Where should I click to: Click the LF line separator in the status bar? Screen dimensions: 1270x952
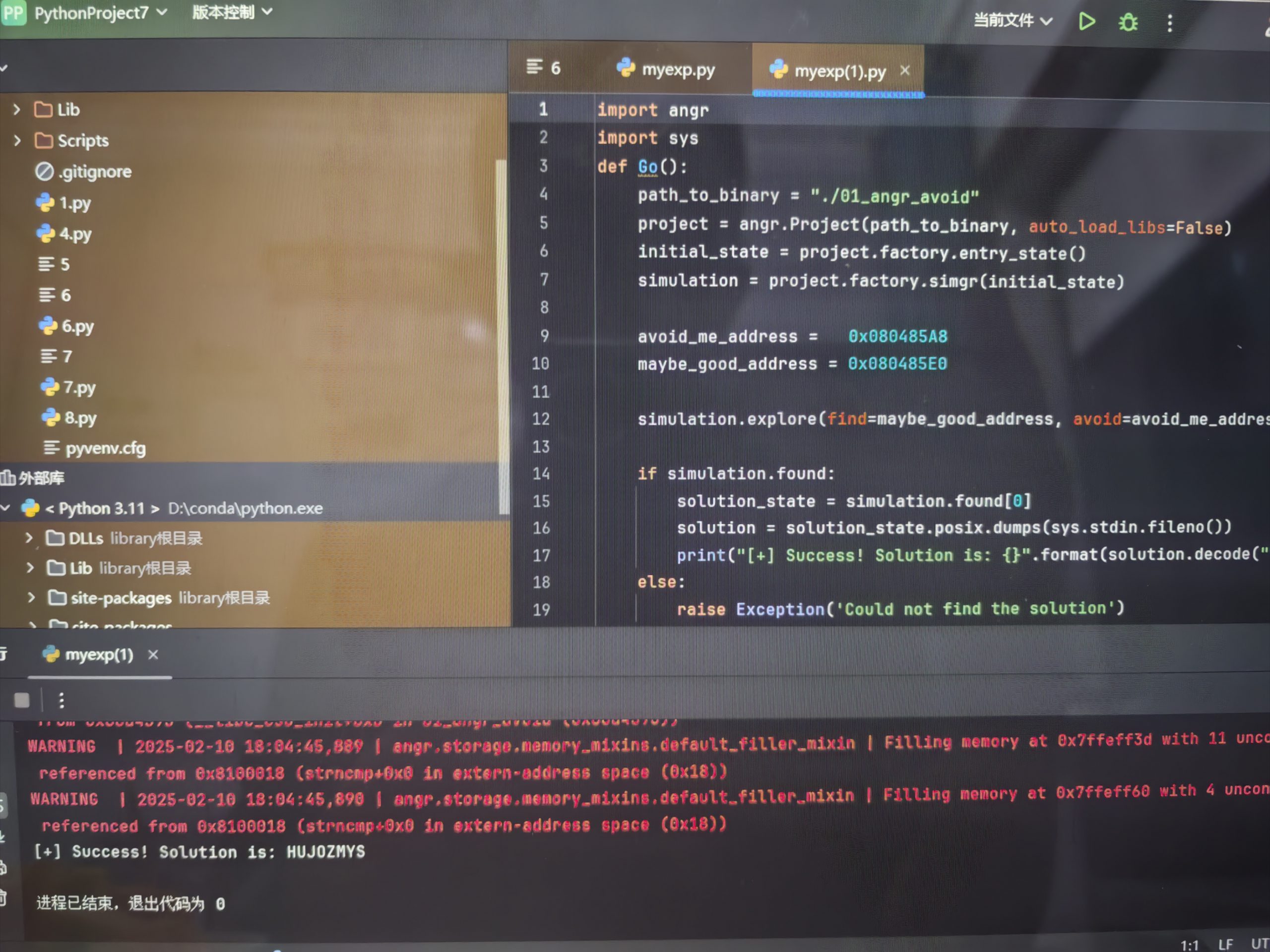pyautogui.click(x=1225, y=944)
